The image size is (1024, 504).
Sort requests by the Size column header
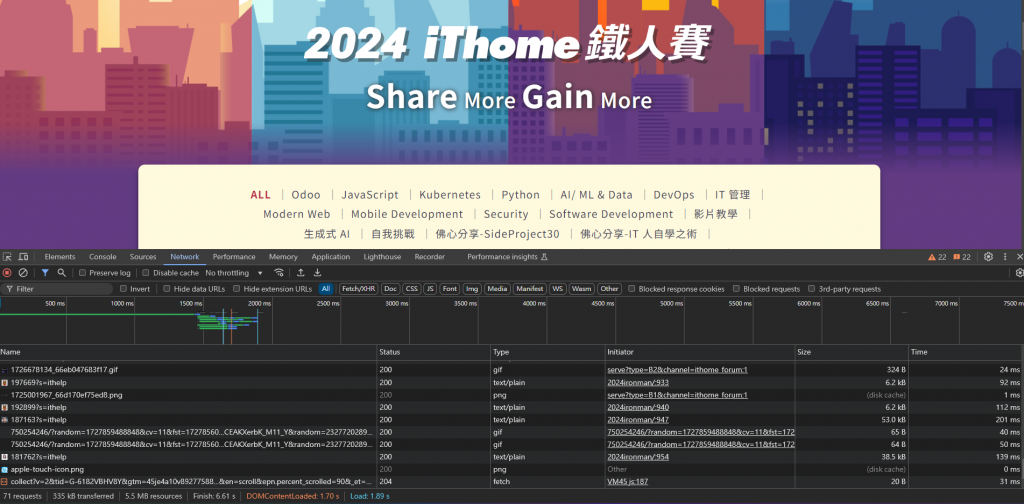point(852,352)
